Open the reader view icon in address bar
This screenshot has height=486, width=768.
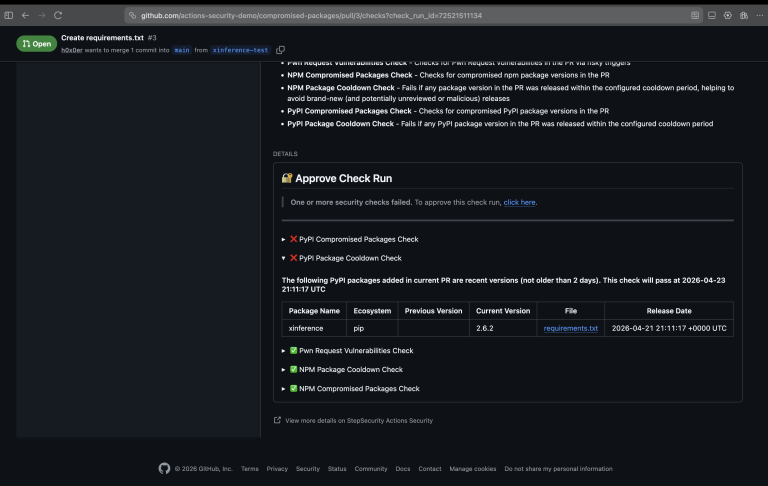695,15
